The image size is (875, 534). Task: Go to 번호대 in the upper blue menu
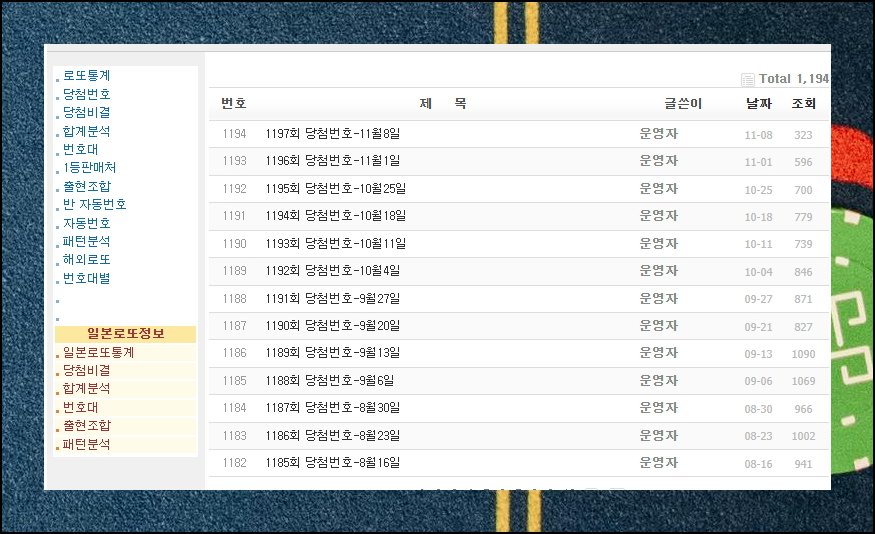click(80, 149)
